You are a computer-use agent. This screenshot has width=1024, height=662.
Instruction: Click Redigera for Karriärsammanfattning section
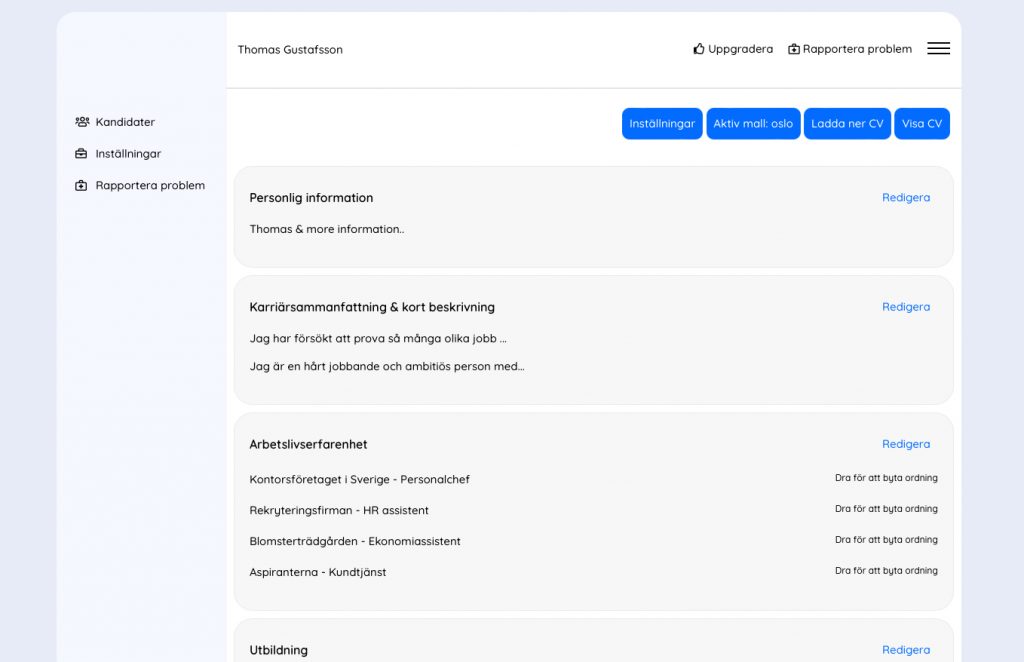tap(905, 307)
